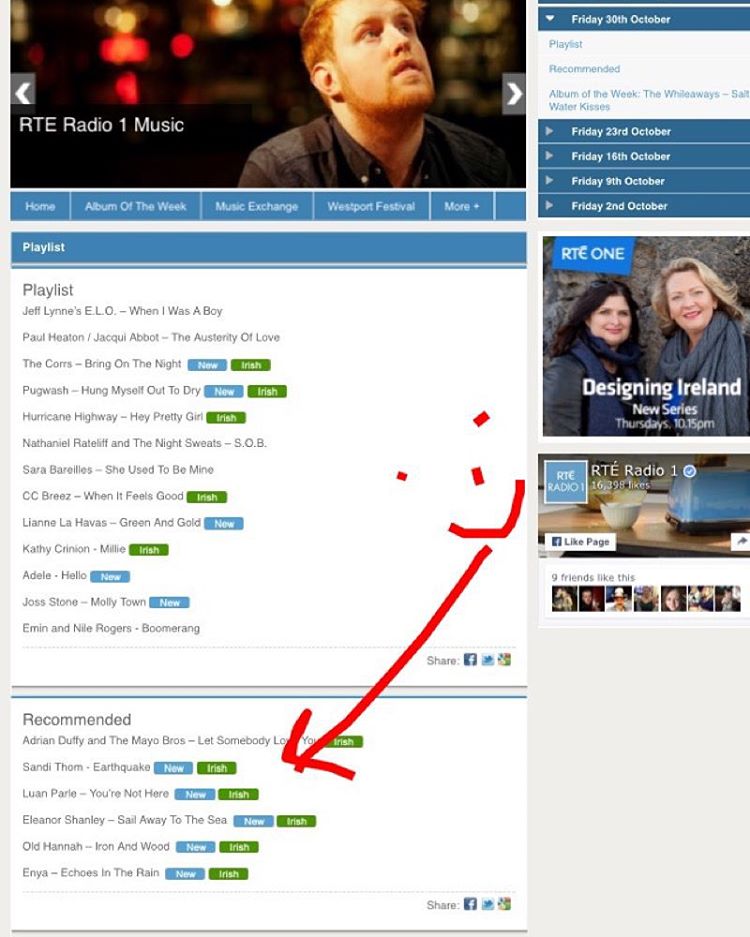Click first friend avatar in Facebook widget

[x=564, y=598]
